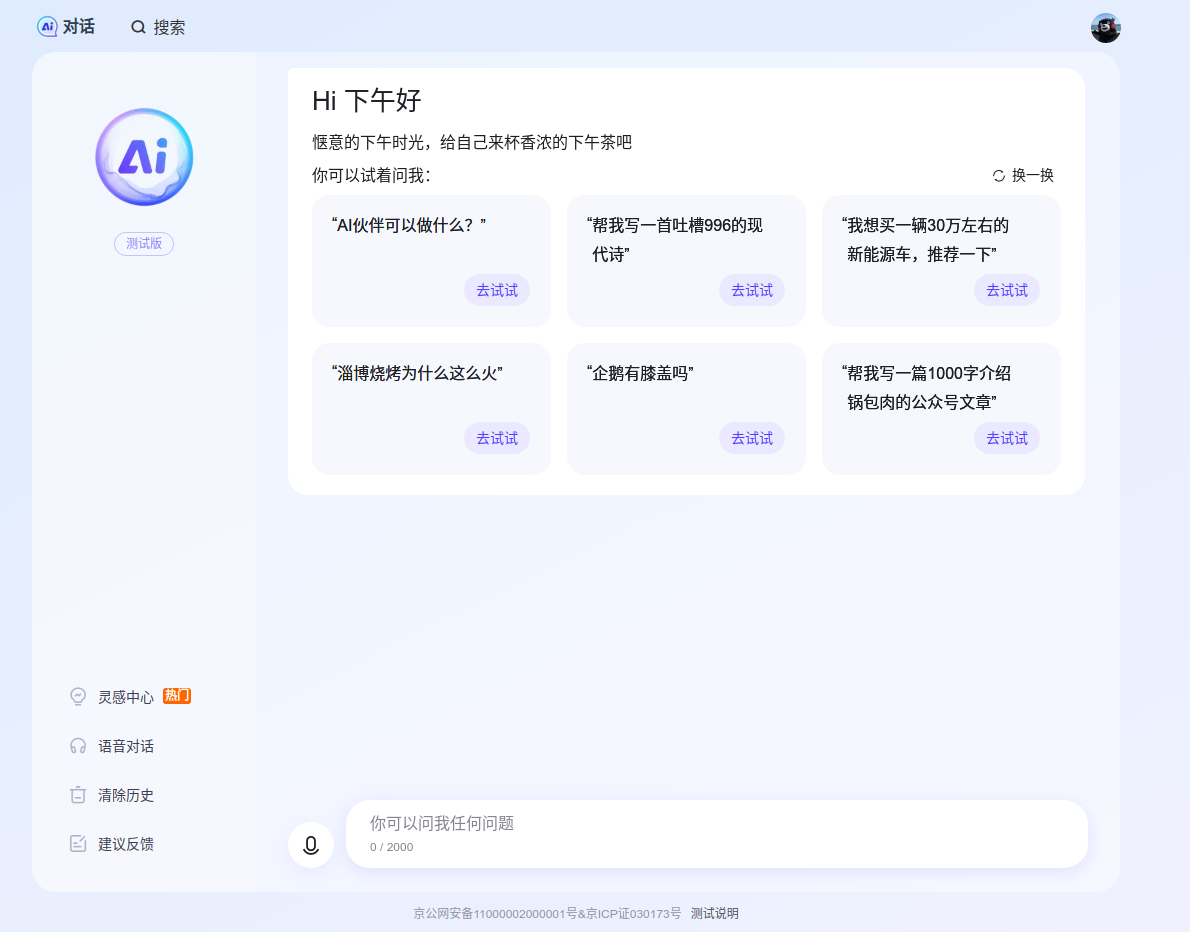1190x932 pixels.
Task: Click the 热门 hot badge
Action: point(177,696)
